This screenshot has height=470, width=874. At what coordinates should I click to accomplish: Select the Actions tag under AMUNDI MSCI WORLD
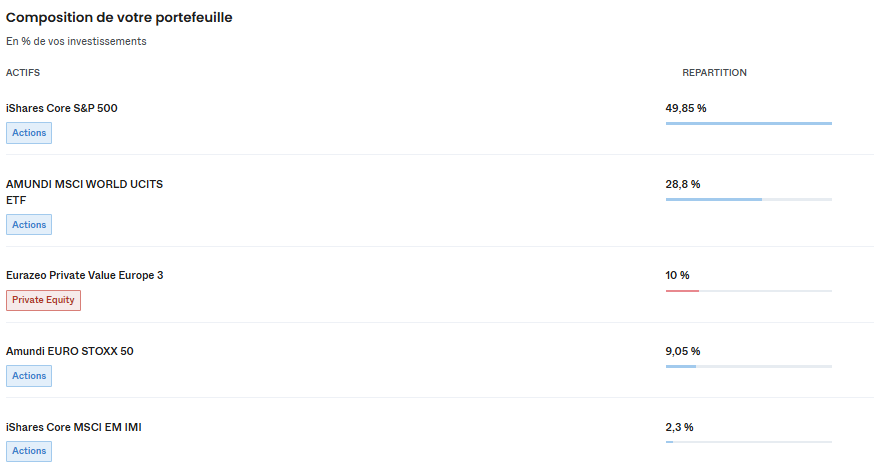coord(29,225)
